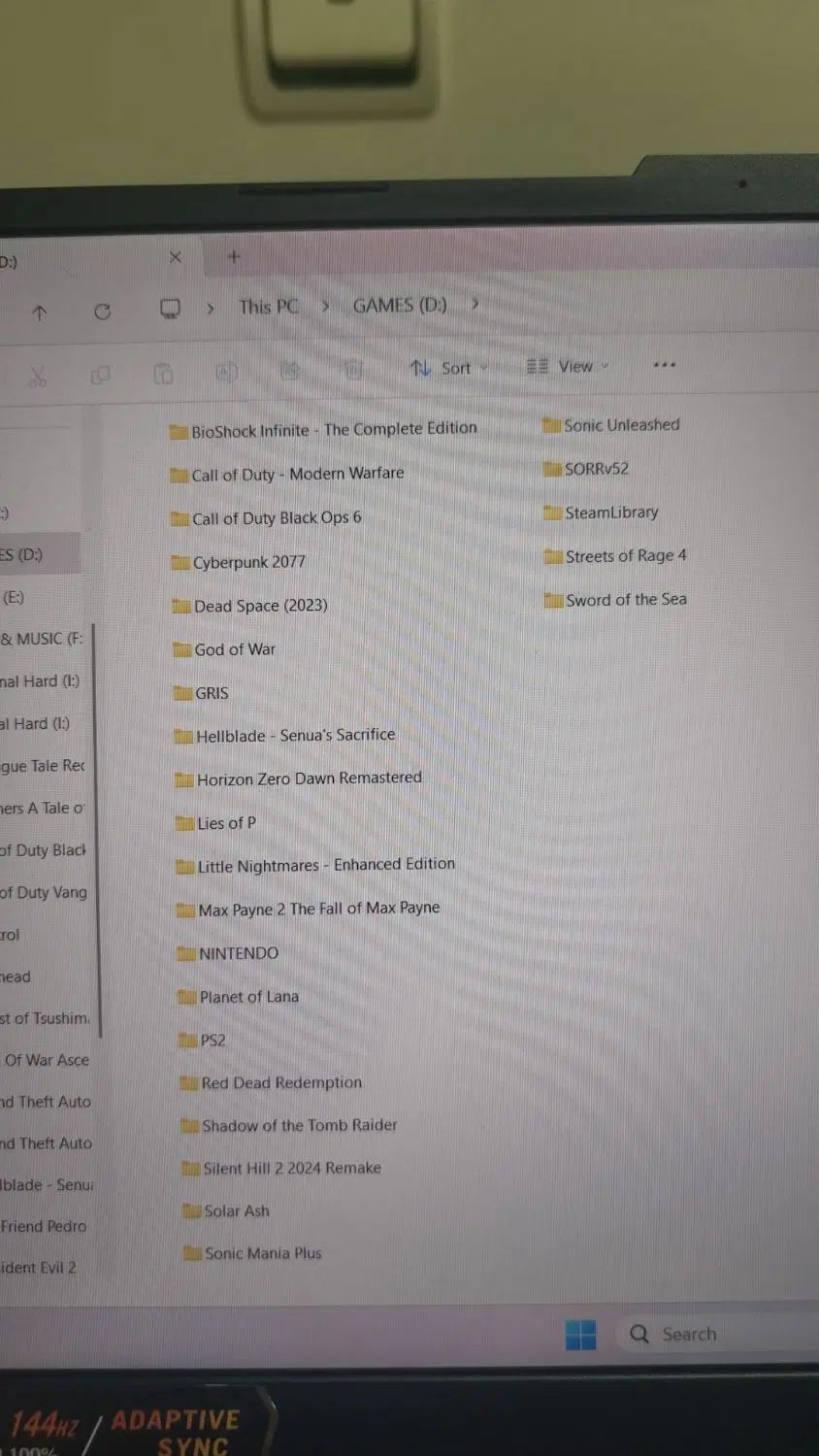The width and height of the screenshot is (819, 1456).
Task: Select Hellblade - Senua's Sacrifice folder
Action: (x=285, y=736)
